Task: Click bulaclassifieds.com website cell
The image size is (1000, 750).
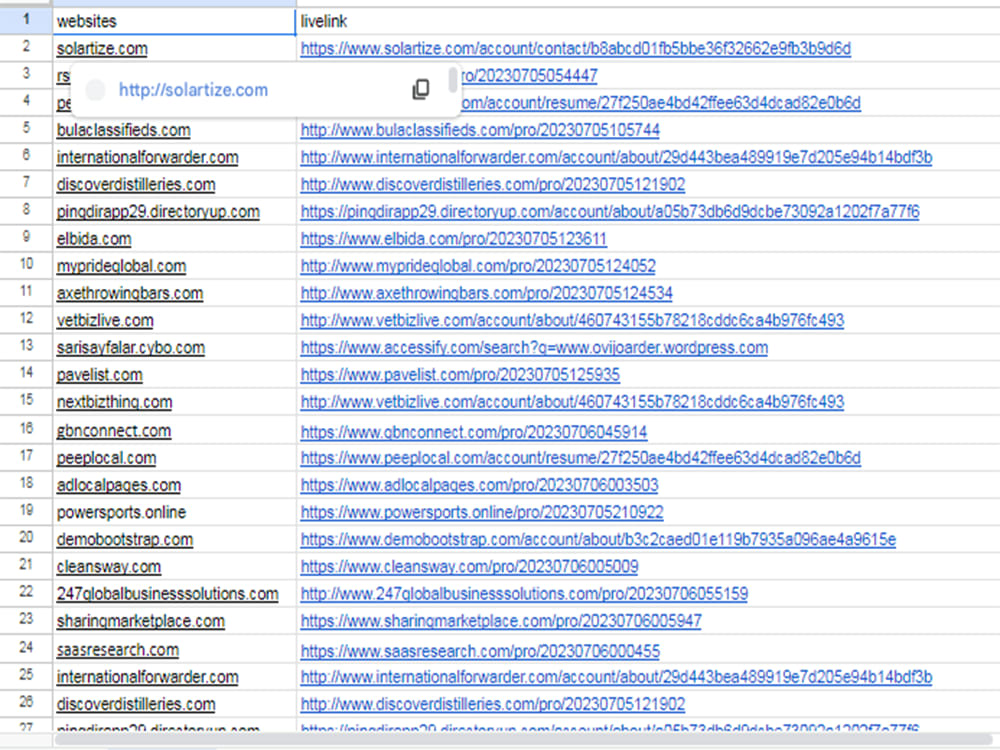Action: 123,130
